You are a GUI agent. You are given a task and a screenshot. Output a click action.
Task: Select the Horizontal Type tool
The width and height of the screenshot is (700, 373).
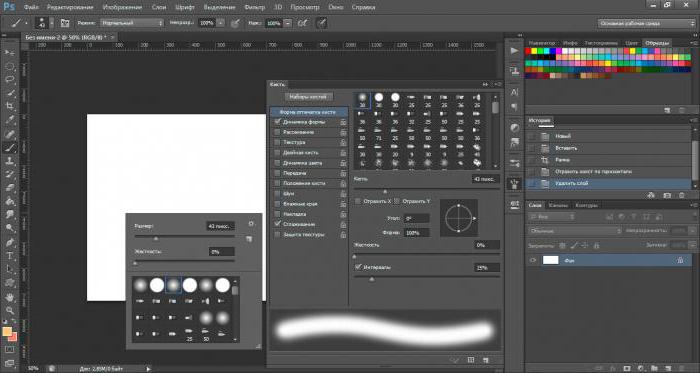click(9, 256)
